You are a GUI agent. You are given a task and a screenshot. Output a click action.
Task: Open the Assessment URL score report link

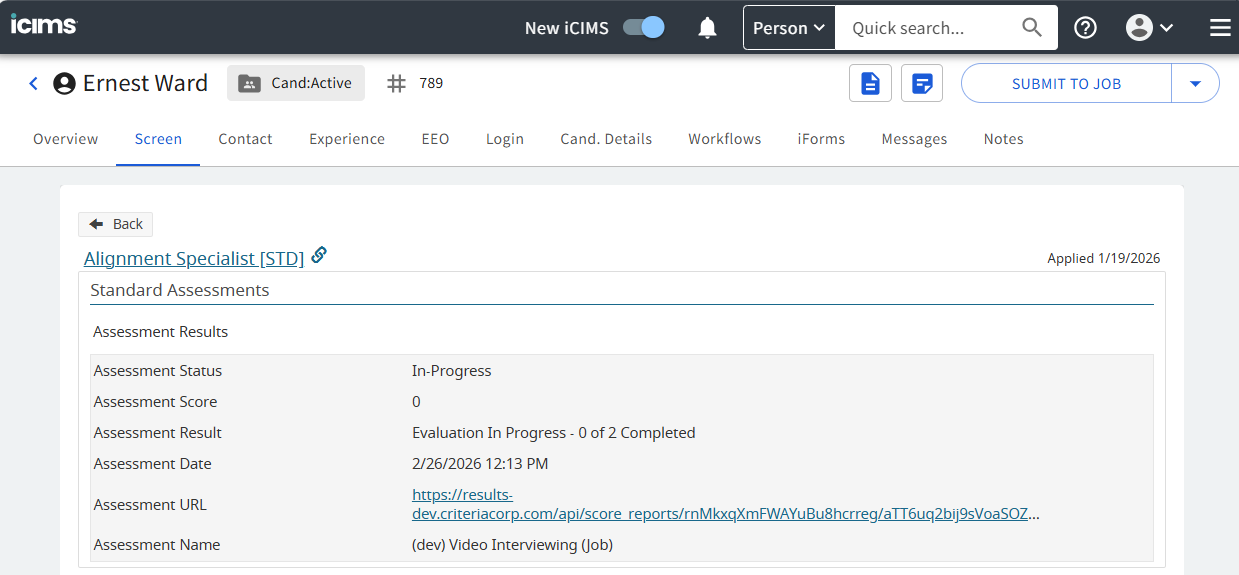(x=726, y=504)
